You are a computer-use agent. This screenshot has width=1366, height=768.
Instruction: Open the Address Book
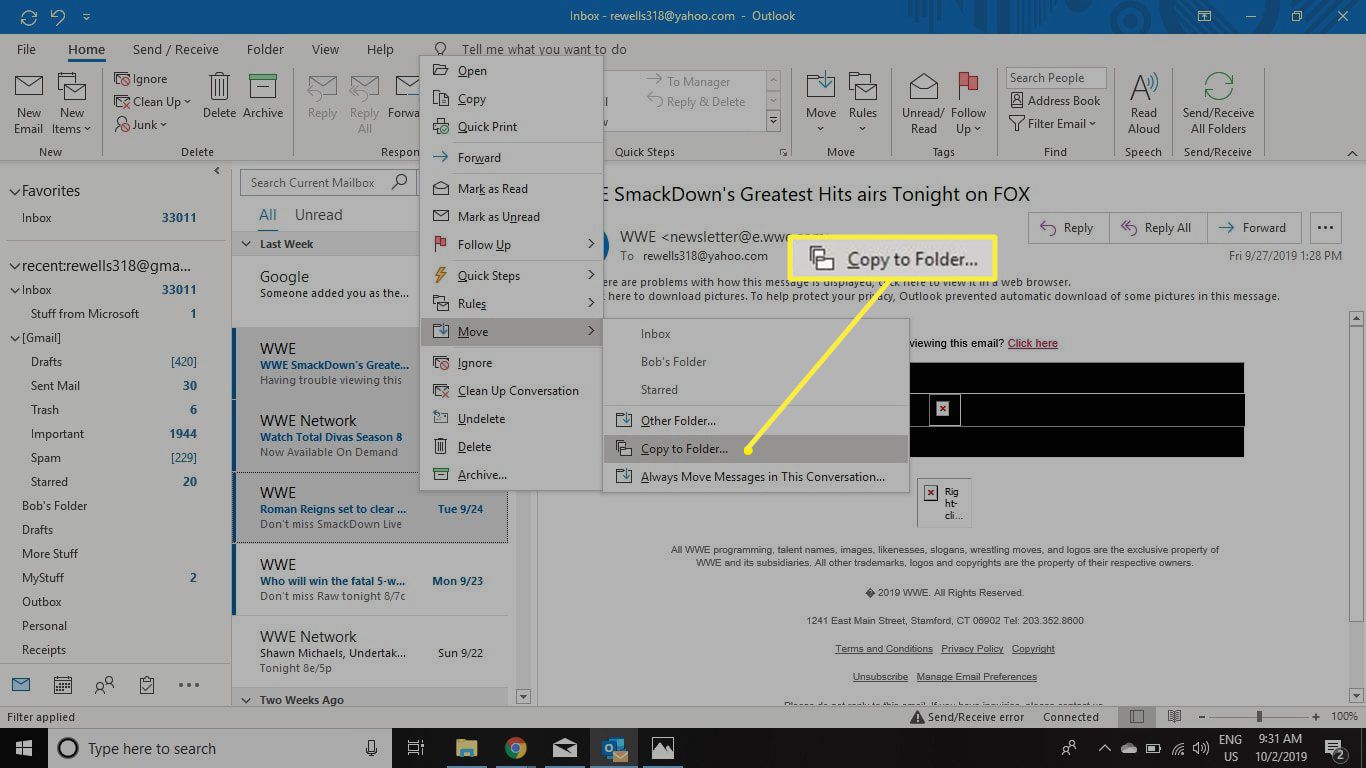tap(1056, 101)
